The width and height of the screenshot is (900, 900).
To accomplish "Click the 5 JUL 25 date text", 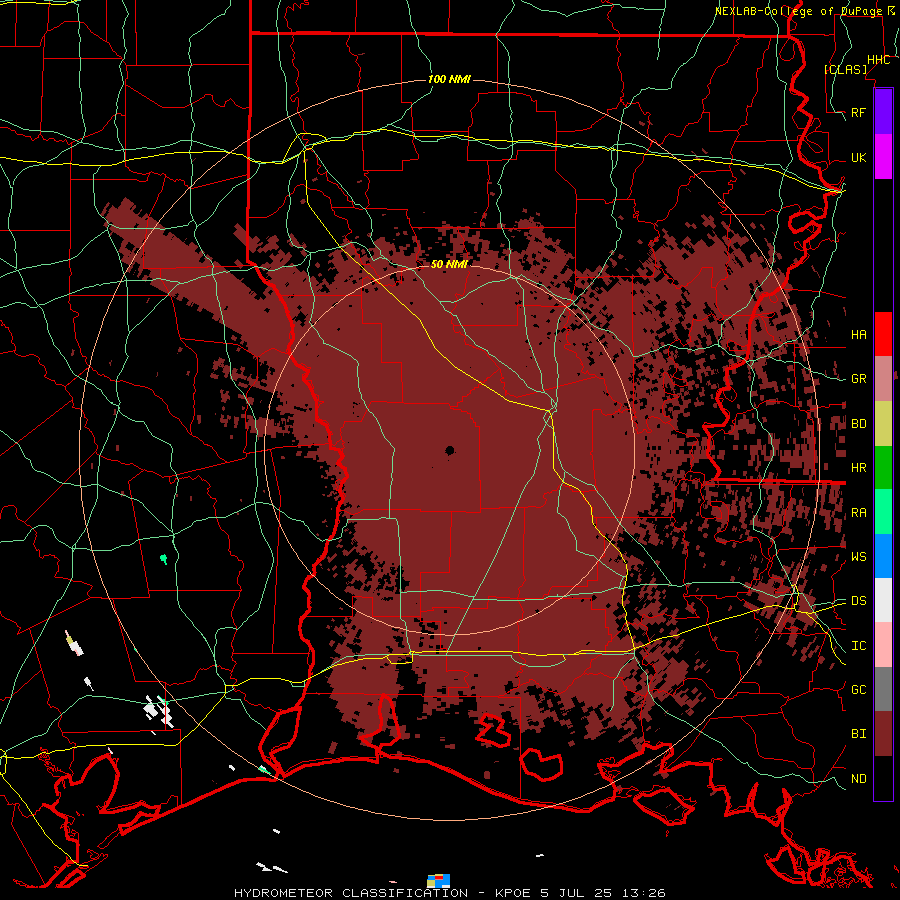I will (x=576, y=893).
